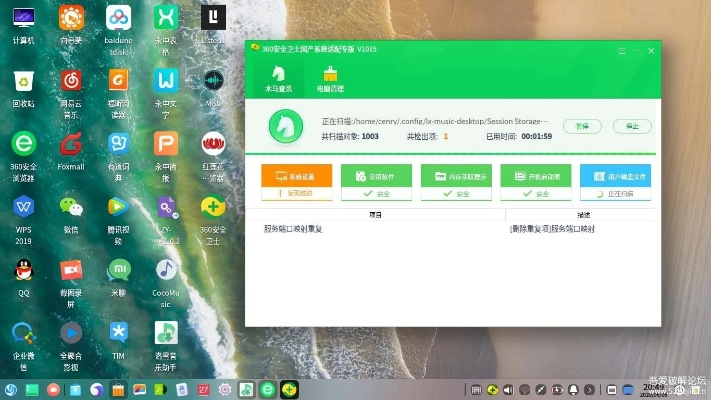Open 回收站 recycle bin icon
Screen dimensions: 711x400
pos(23,82)
